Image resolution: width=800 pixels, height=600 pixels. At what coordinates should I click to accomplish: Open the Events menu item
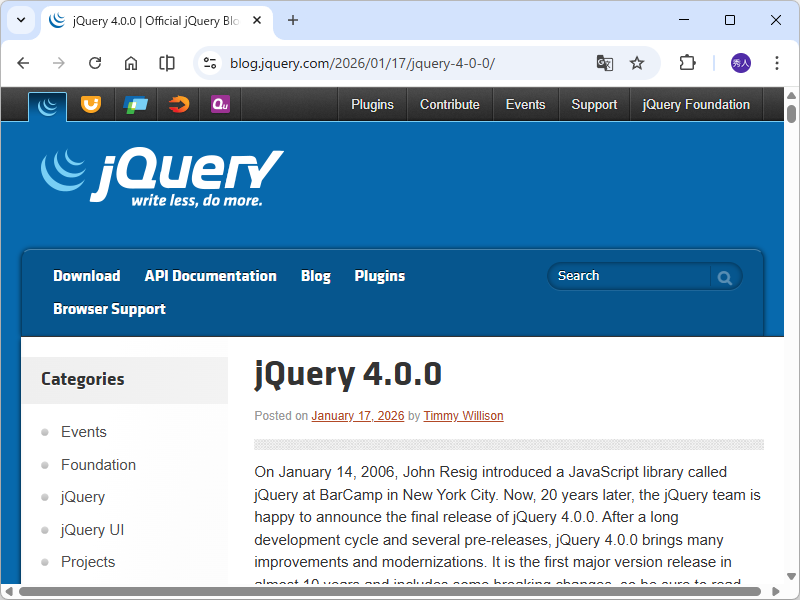(526, 105)
